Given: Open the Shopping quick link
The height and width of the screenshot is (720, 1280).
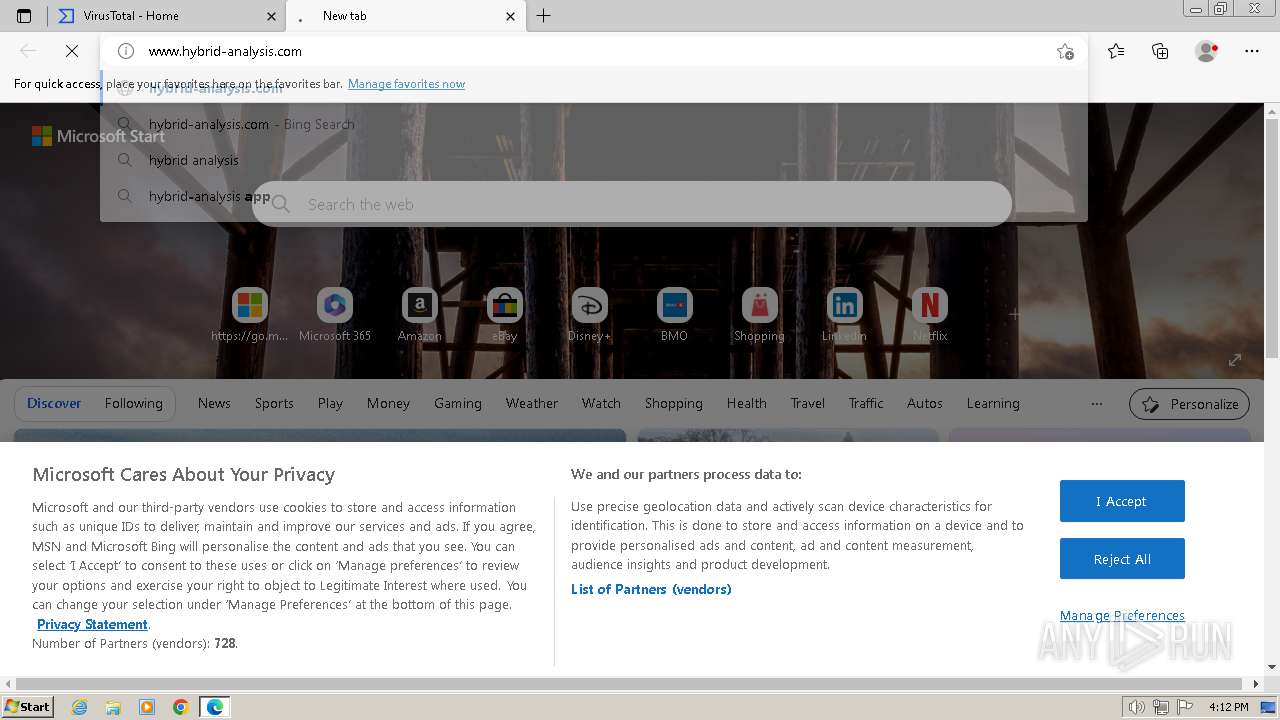Looking at the screenshot, I should pyautogui.click(x=760, y=315).
